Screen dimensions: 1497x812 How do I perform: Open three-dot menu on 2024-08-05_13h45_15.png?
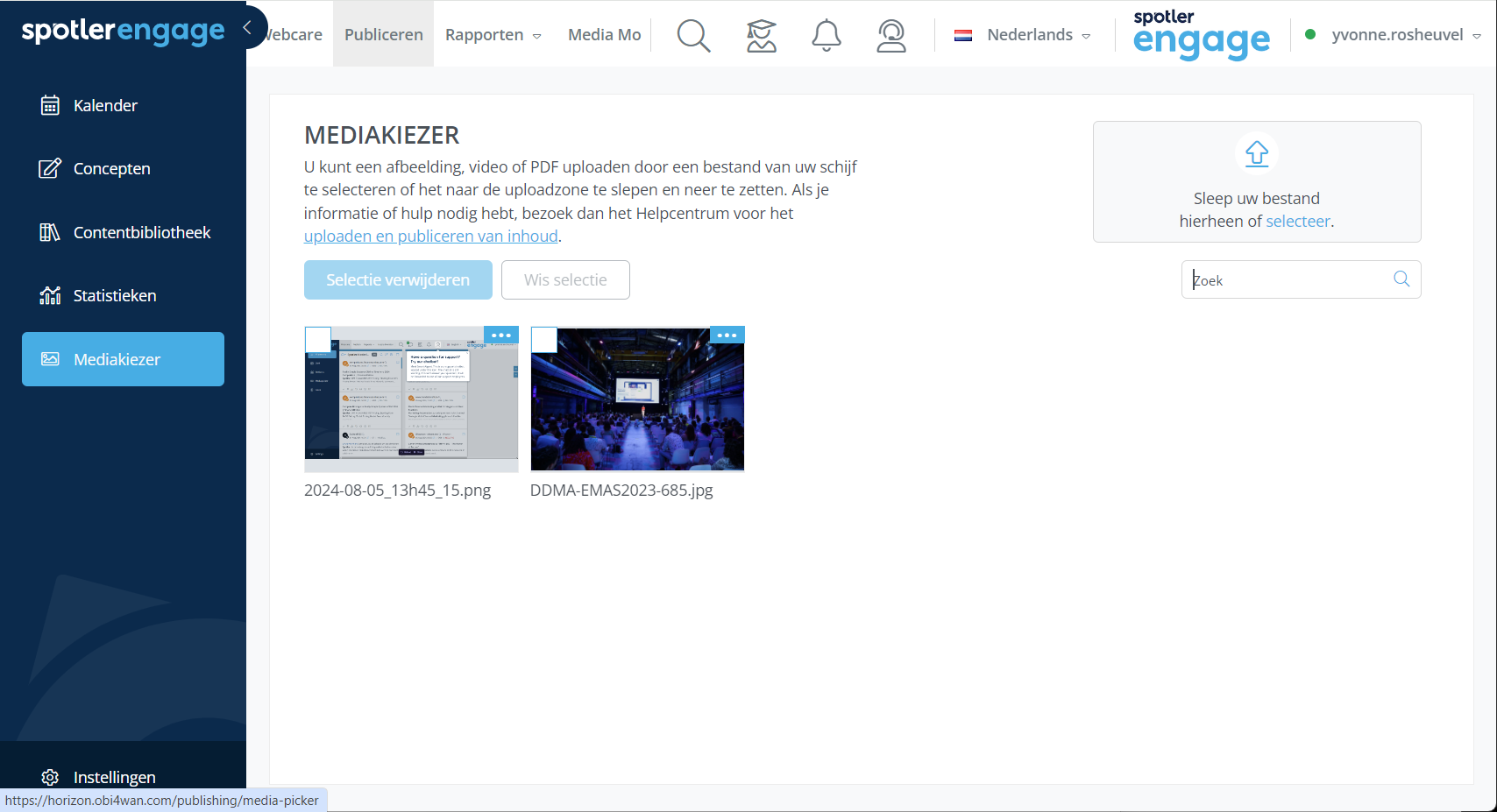pyautogui.click(x=501, y=335)
